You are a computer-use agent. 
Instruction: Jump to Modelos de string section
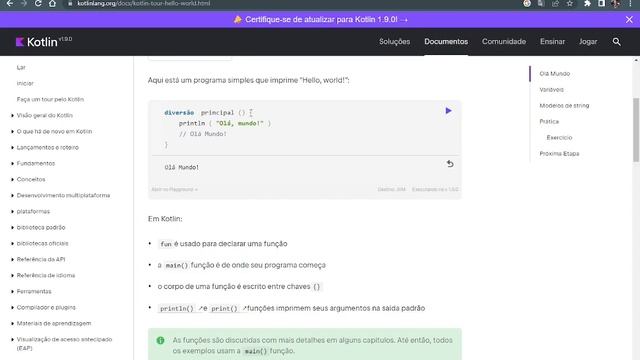(564, 106)
